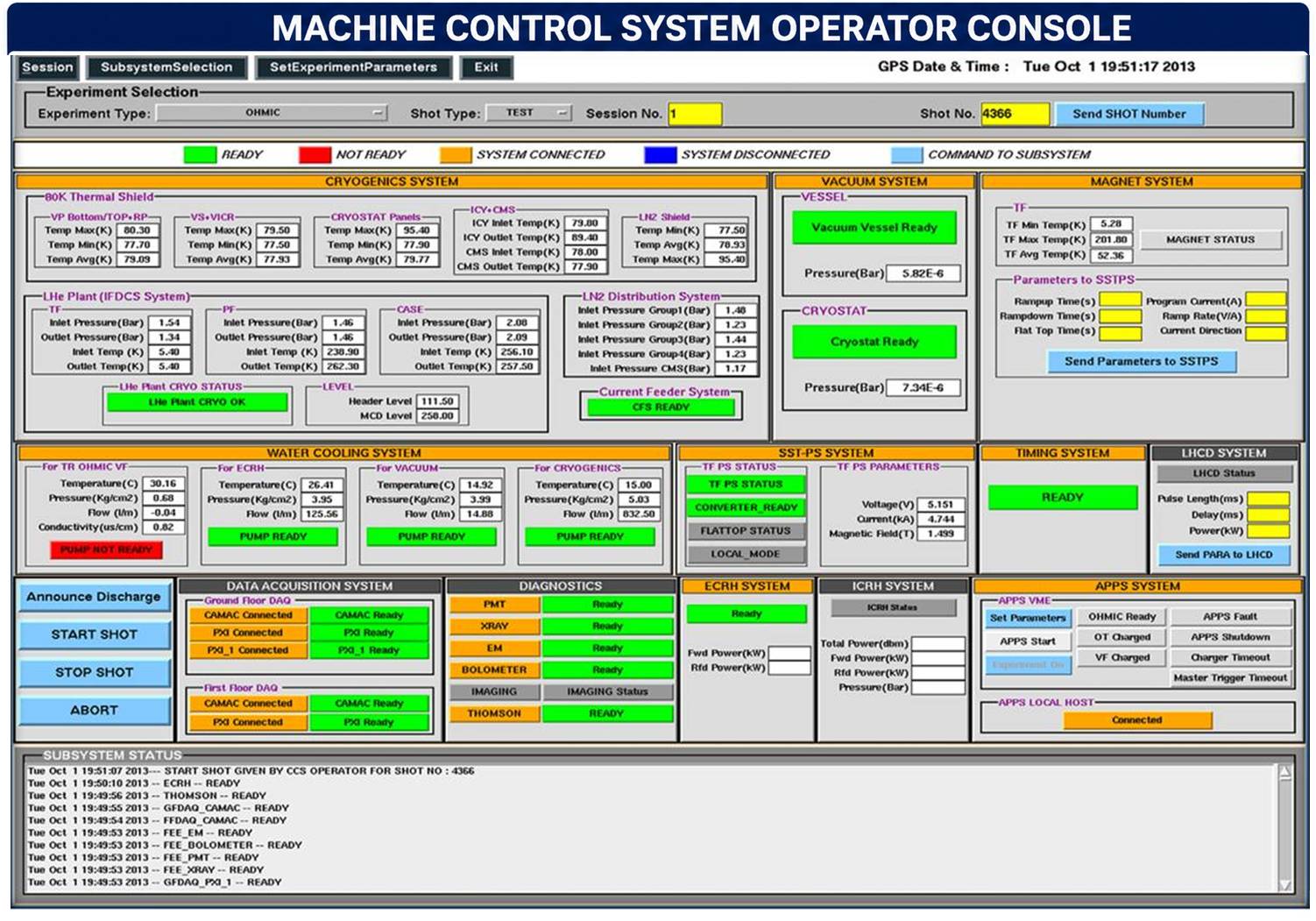Screen dimensions: 1316x921
Task: Click the TF PS STATUS indicator
Action: [745, 485]
